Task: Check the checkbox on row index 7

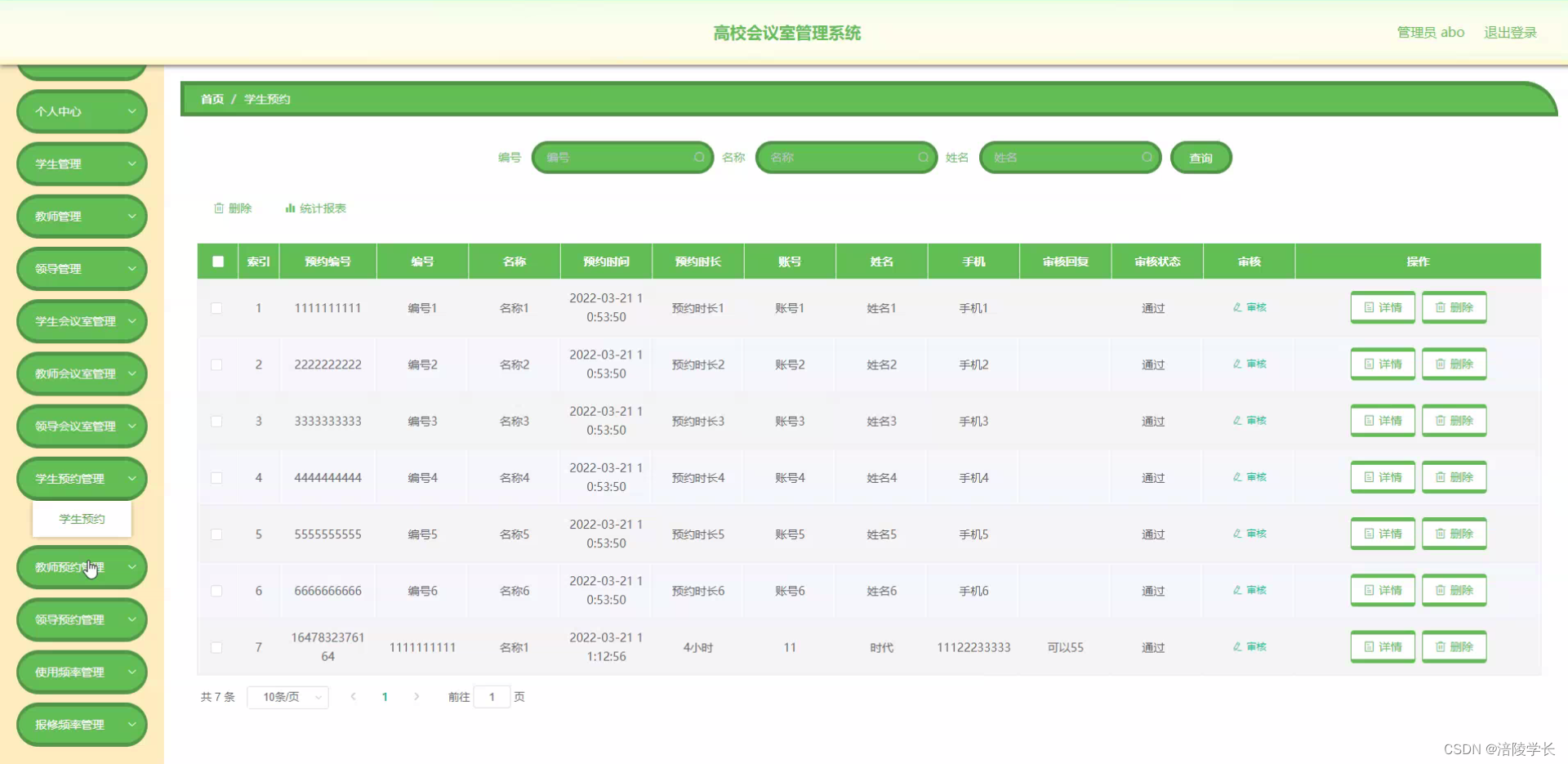Action: click(x=216, y=647)
